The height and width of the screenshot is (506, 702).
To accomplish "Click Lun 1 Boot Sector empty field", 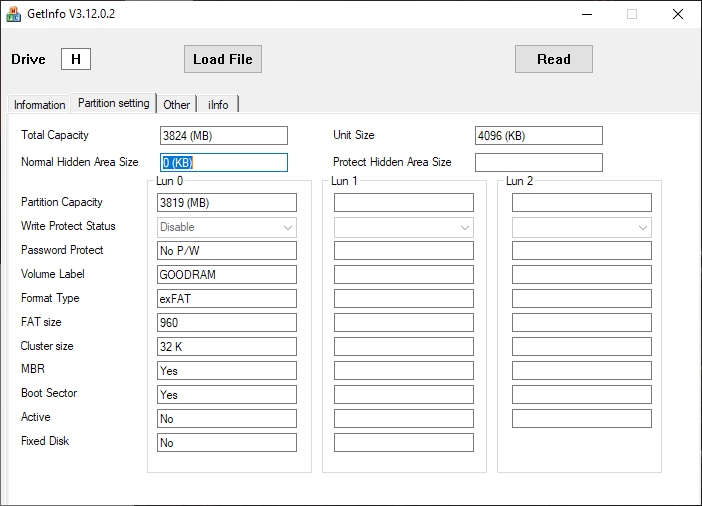I will tap(403, 395).
